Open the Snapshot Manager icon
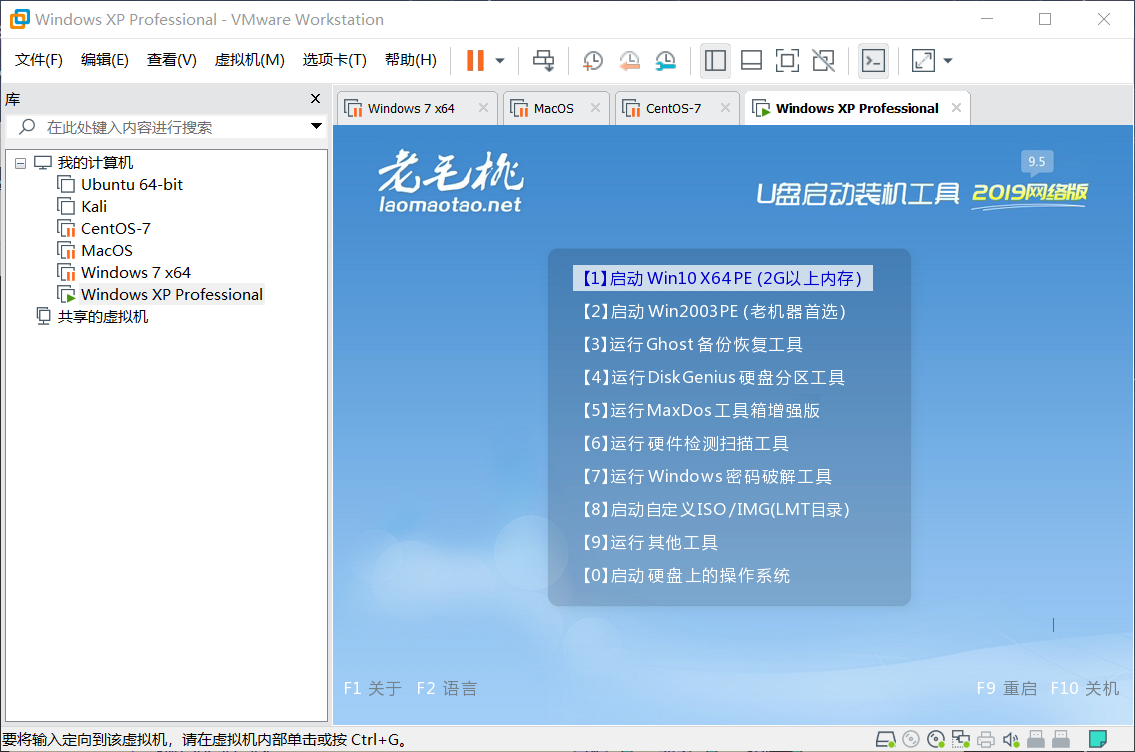The width and height of the screenshot is (1135, 752). point(664,60)
